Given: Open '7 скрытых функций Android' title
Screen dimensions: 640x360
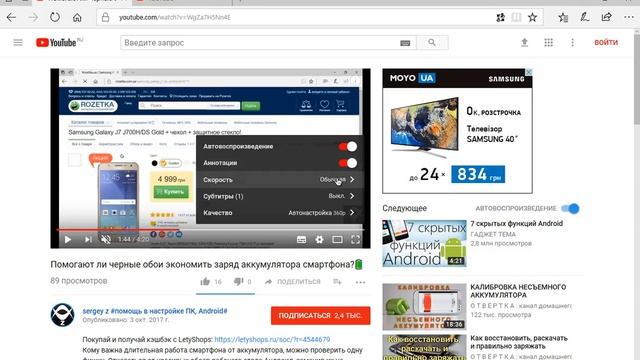Looking at the screenshot, I should pos(516,224).
